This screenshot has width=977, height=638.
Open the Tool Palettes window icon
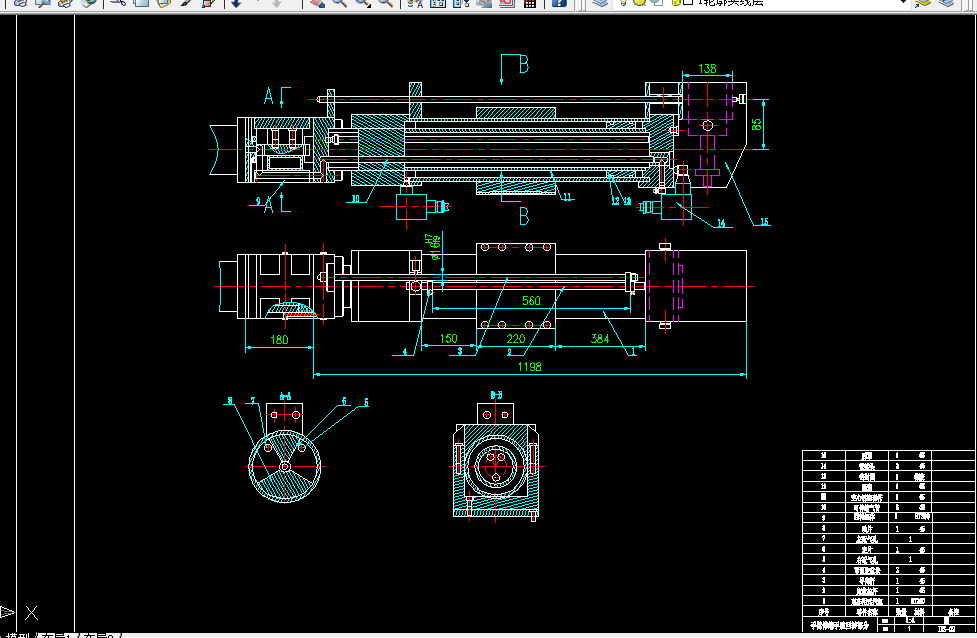click(x=461, y=2)
